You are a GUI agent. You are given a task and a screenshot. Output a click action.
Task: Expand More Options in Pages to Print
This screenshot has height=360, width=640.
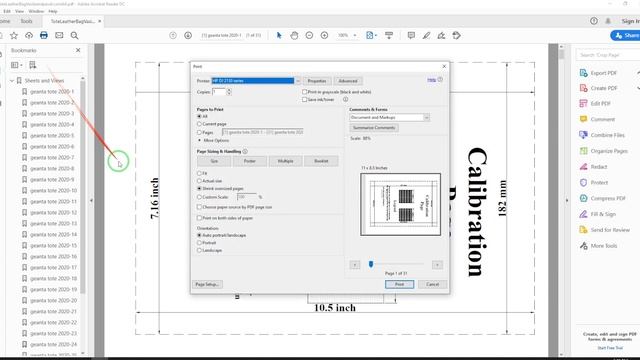213,140
